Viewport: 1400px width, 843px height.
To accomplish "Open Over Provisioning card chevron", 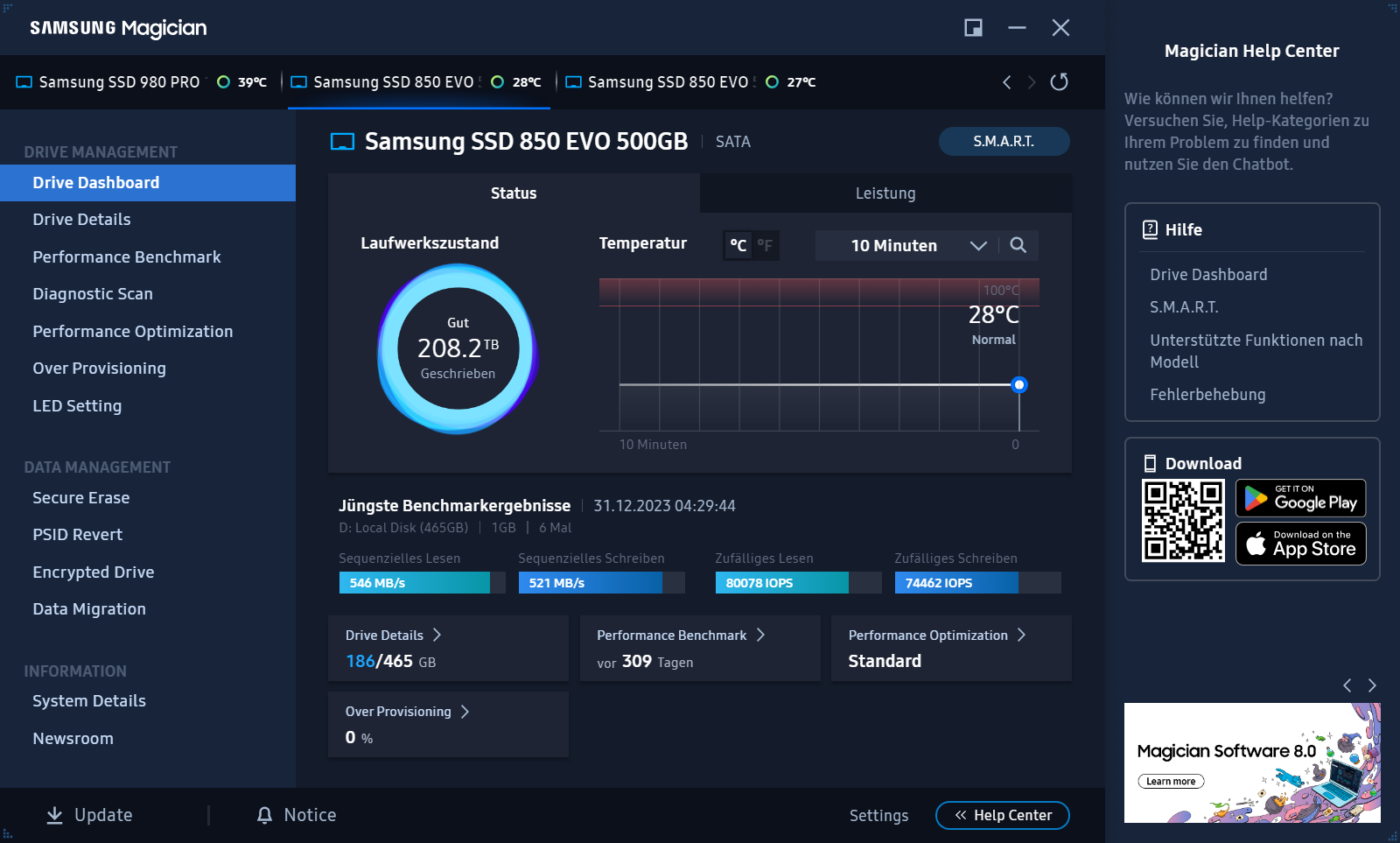I will [x=465, y=712].
